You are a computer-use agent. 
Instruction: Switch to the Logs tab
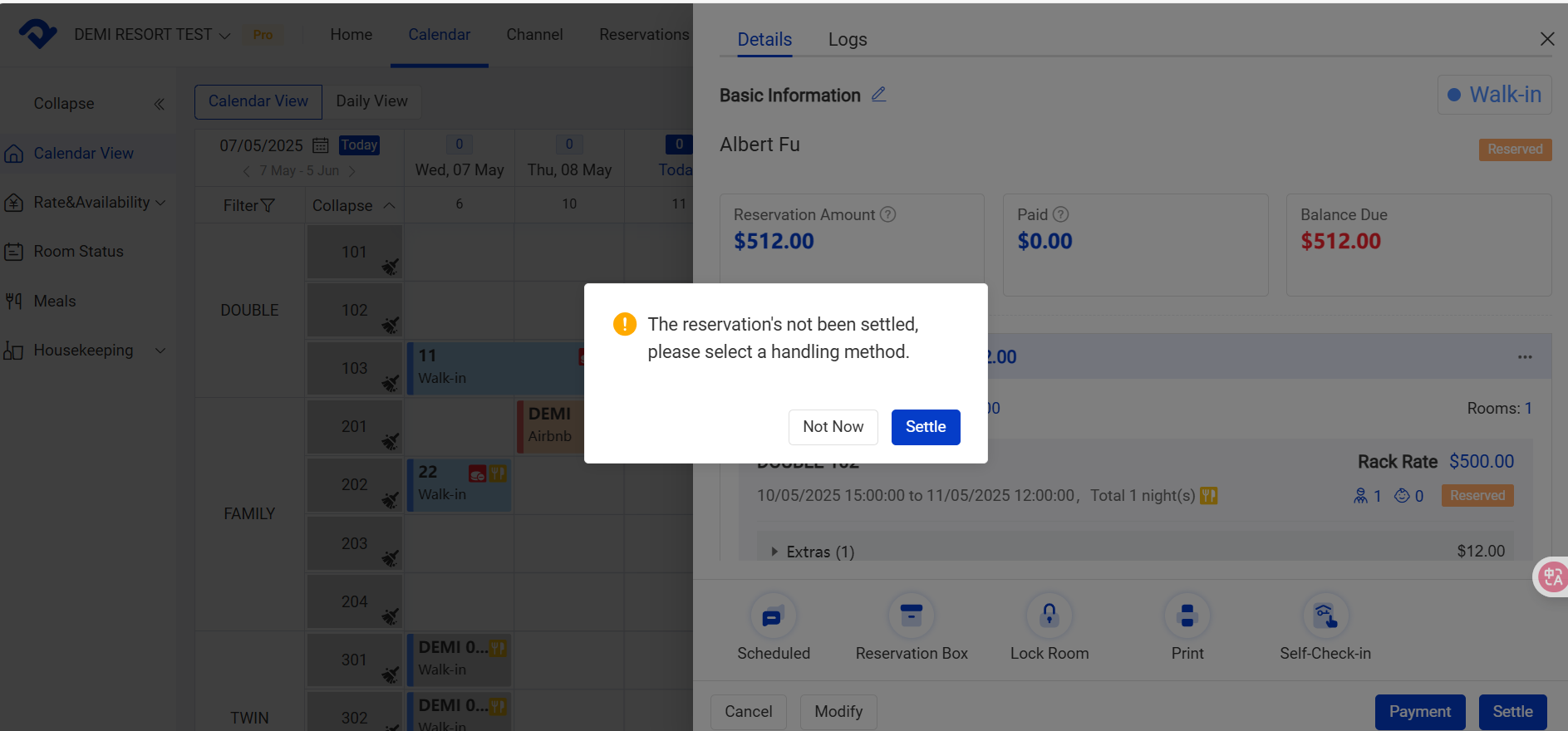pos(847,40)
